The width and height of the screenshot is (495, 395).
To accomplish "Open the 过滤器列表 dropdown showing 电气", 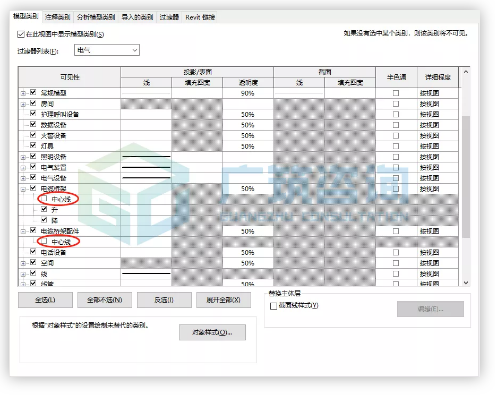I will point(107,50).
